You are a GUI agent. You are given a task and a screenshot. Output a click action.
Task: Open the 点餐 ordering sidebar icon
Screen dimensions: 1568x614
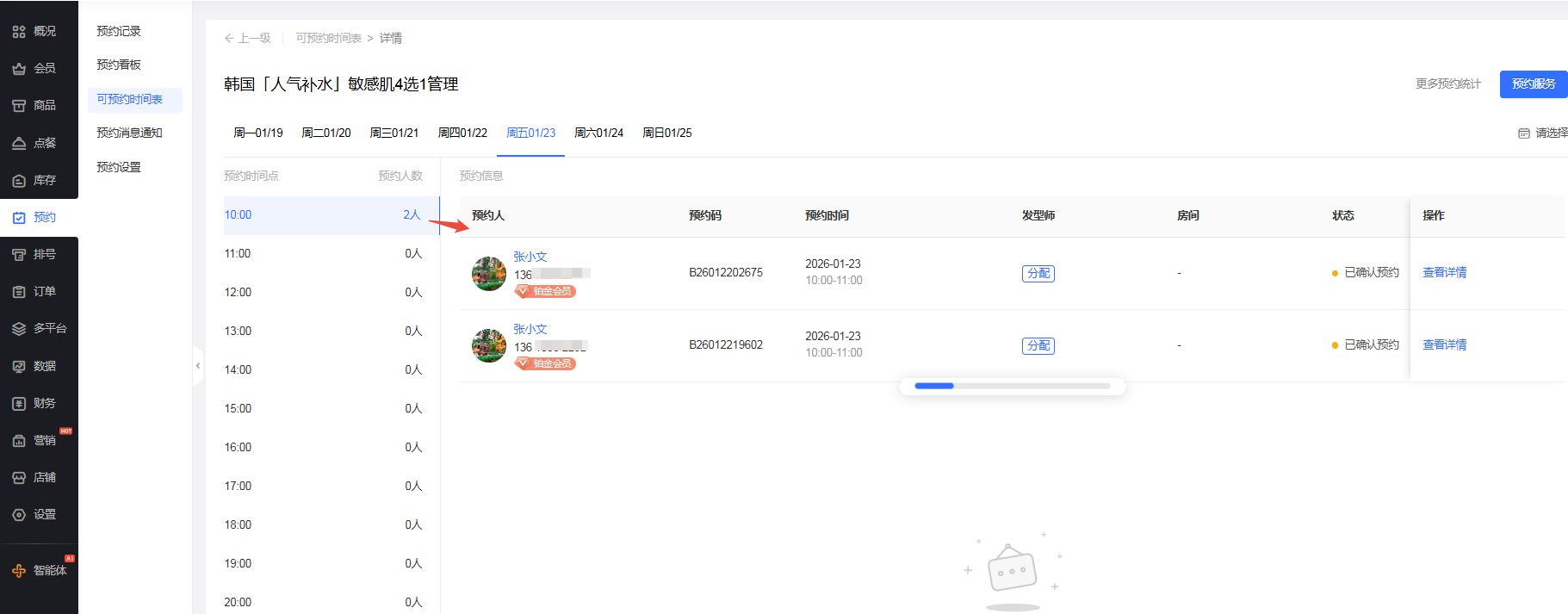[19, 143]
